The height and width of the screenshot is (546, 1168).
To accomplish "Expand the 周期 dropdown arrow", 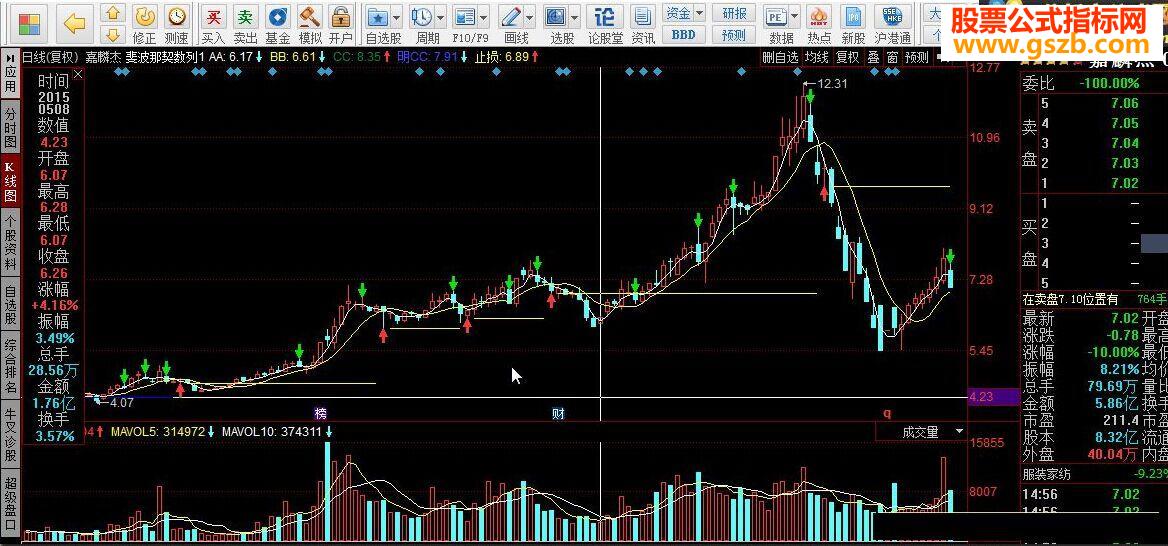I will click(440, 16).
